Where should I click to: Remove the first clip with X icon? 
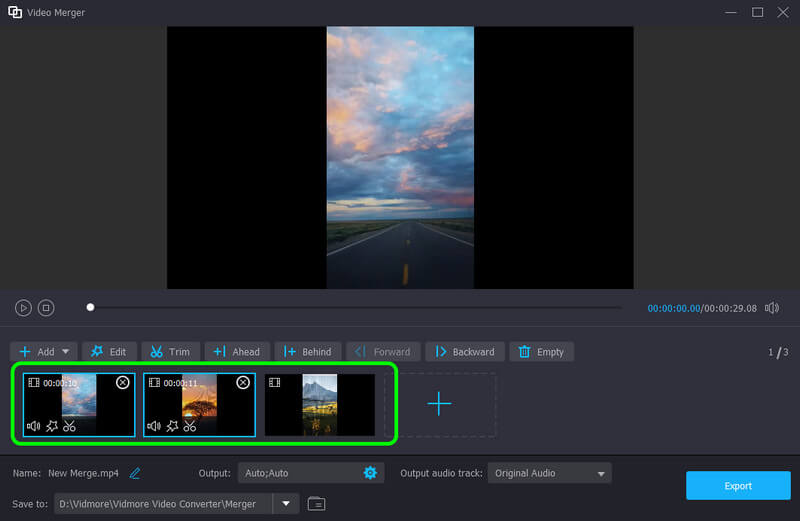pyautogui.click(x=122, y=382)
